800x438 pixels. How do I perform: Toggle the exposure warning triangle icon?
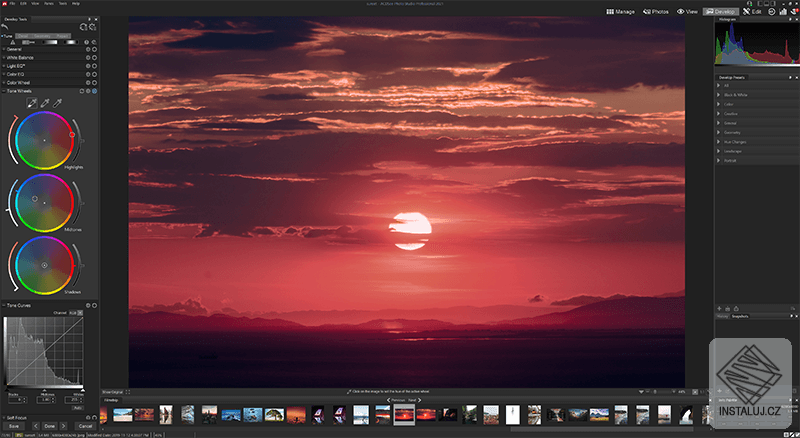tap(13, 42)
